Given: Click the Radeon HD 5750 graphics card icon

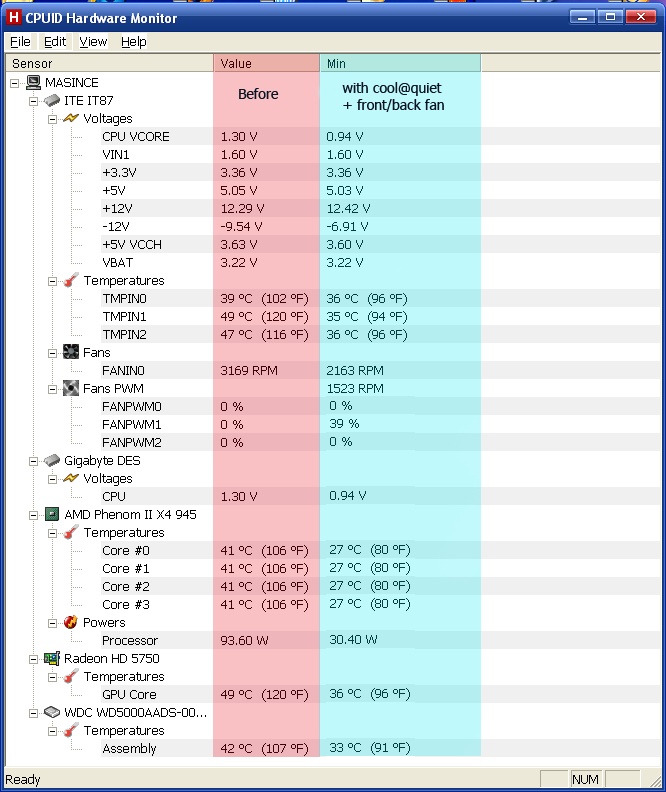Looking at the screenshot, I should click(52, 658).
